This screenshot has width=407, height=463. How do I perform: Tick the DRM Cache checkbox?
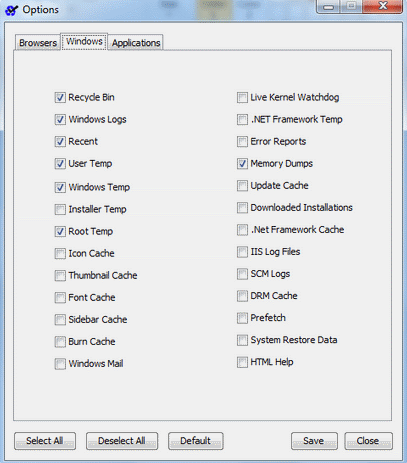click(242, 296)
